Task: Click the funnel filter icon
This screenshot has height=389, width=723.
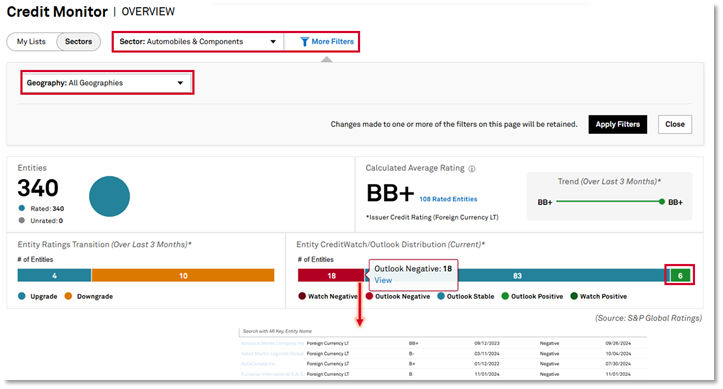Action: click(x=304, y=41)
